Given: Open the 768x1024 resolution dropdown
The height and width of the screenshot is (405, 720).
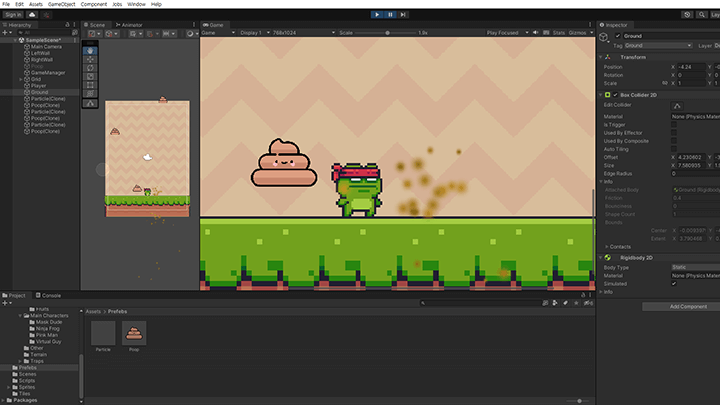Looking at the screenshot, I should pos(304,33).
